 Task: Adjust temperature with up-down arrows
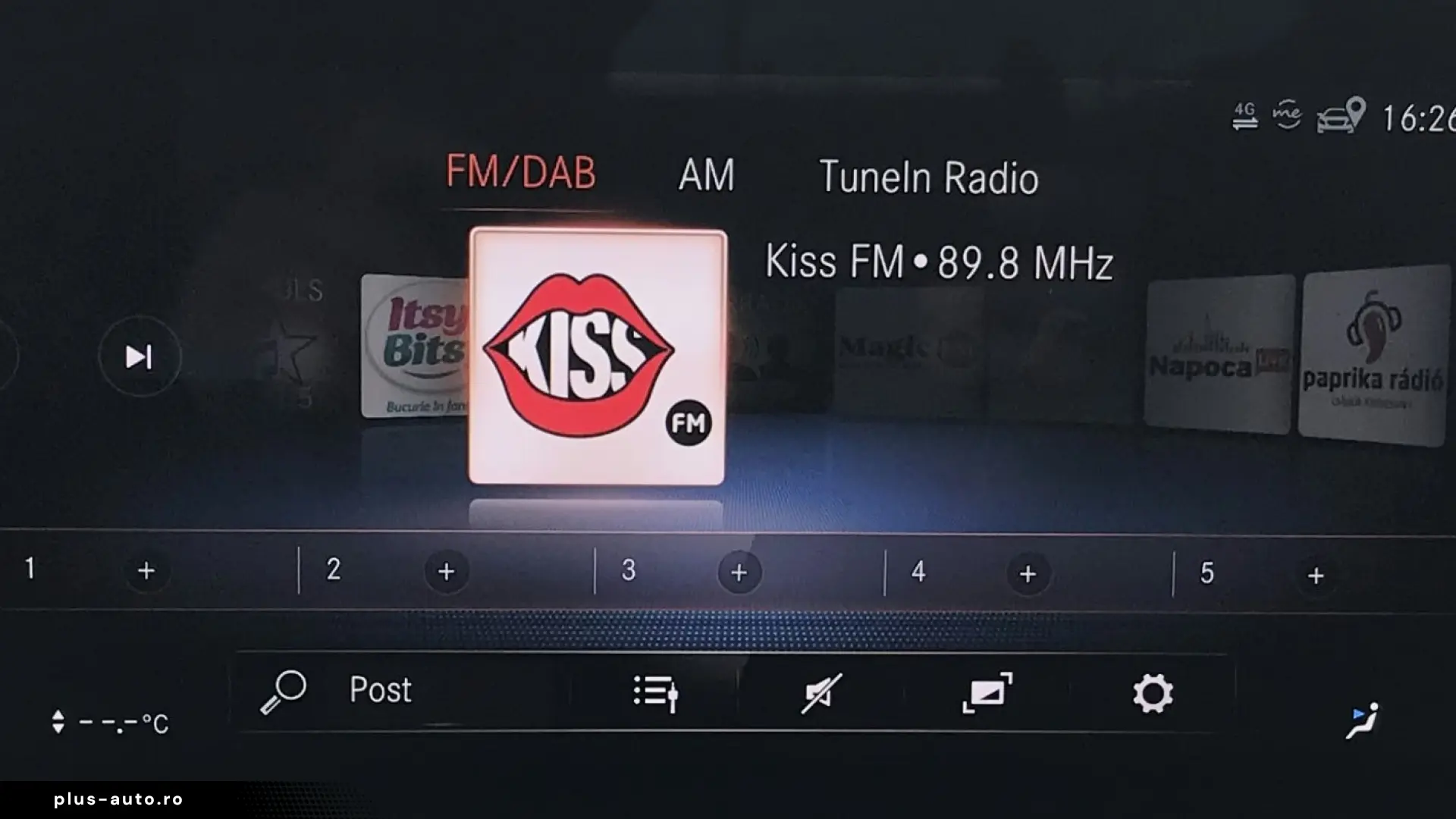[x=58, y=722]
